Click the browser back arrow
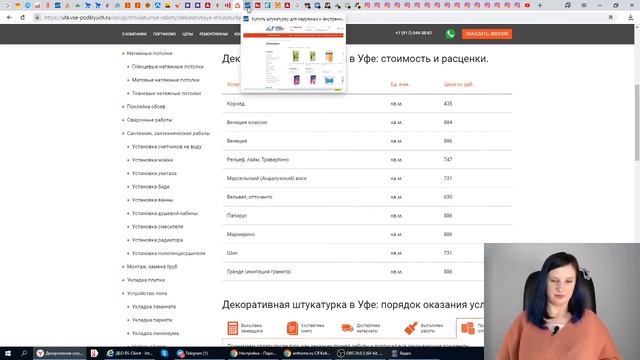Viewport: 640px width, 360px height. [9, 18]
